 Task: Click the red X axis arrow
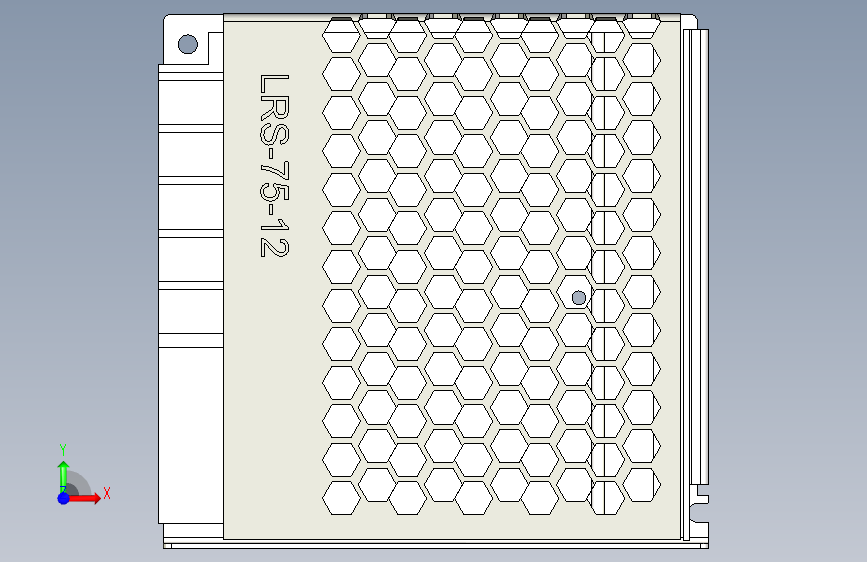pyautogui.click(x=83, y=498)
